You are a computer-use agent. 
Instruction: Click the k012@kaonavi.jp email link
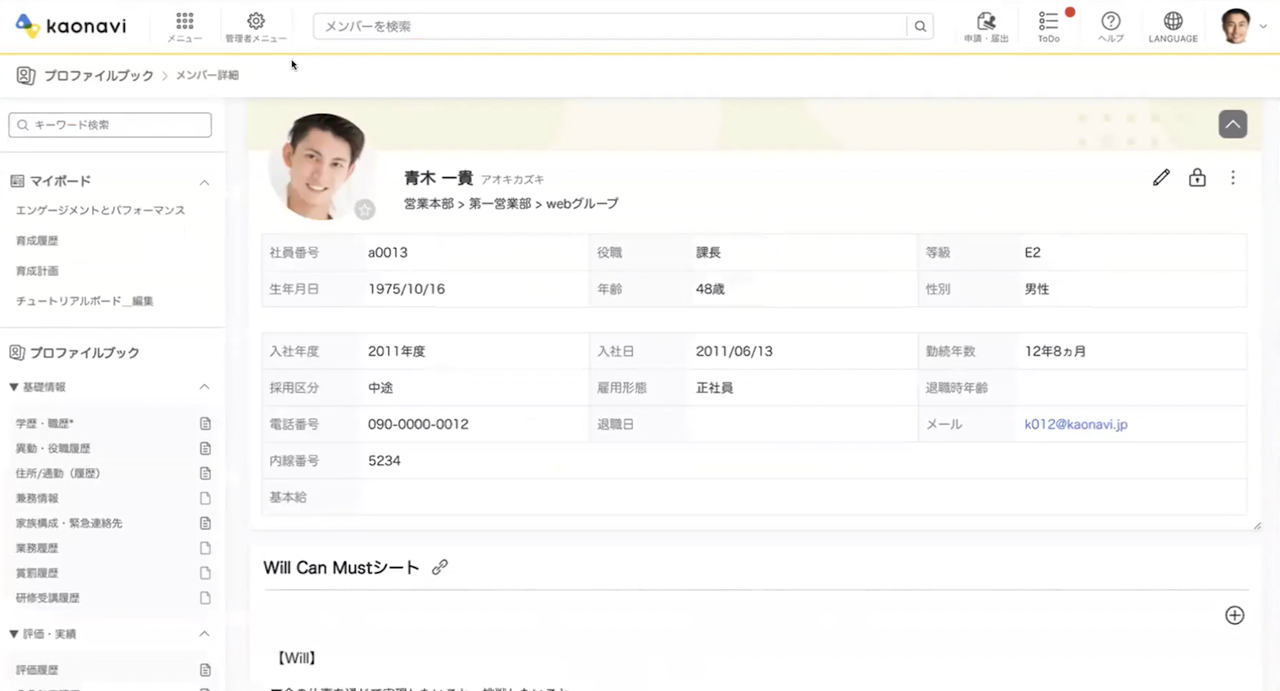pyautogui.click(x=1076, y=425)
